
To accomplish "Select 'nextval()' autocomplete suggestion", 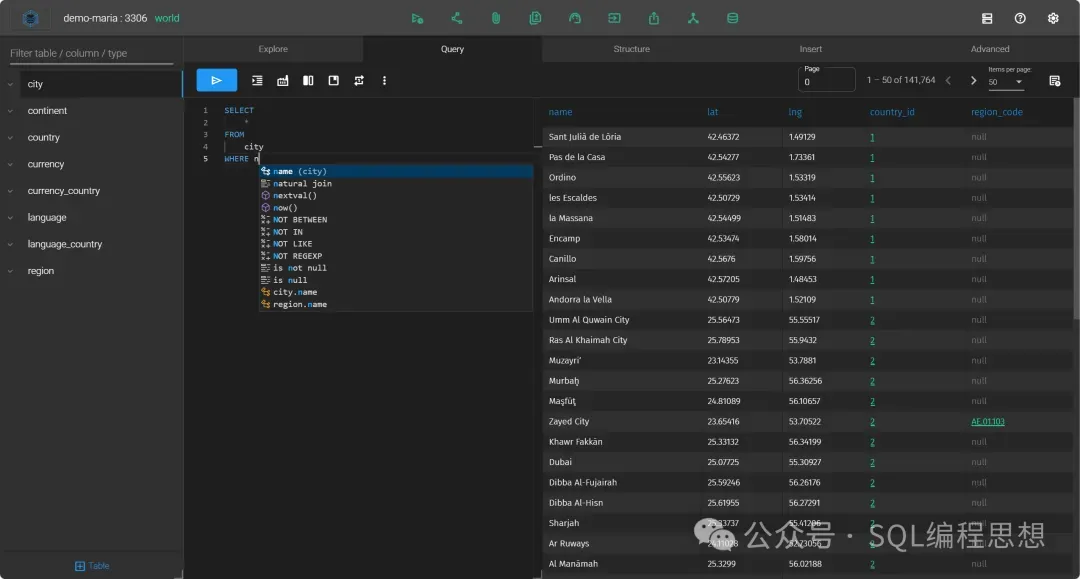I will pyautogui.click(x=396, y=196).
